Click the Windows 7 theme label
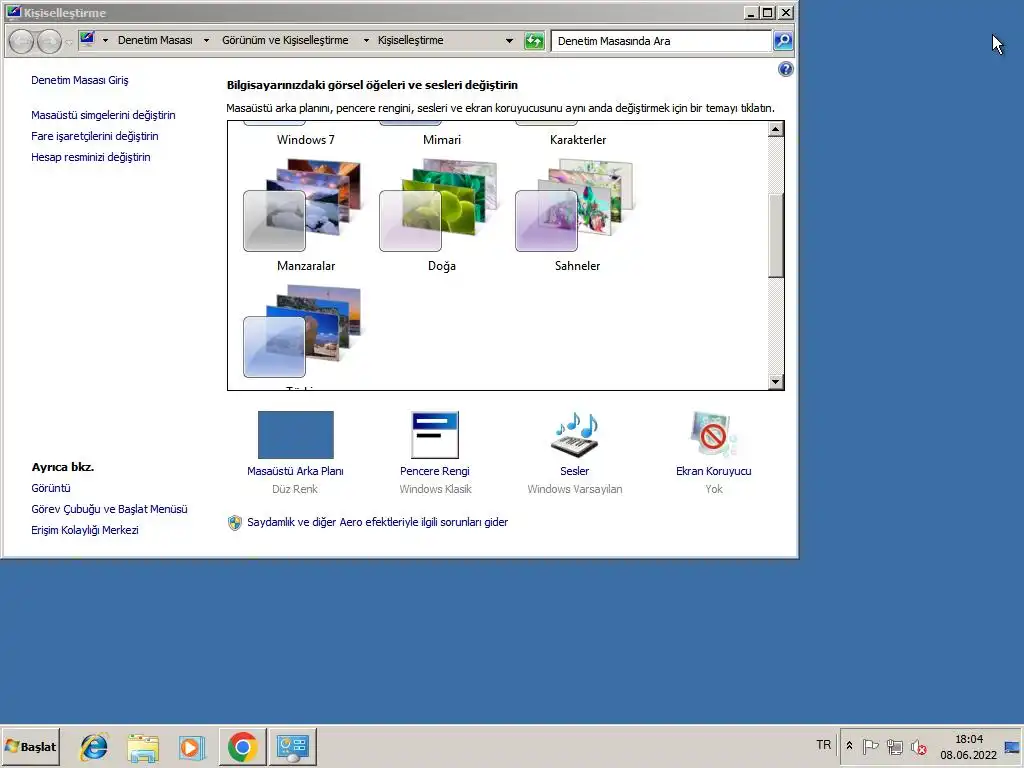Viewport: 1024px width, 768px height. point(306,140)
